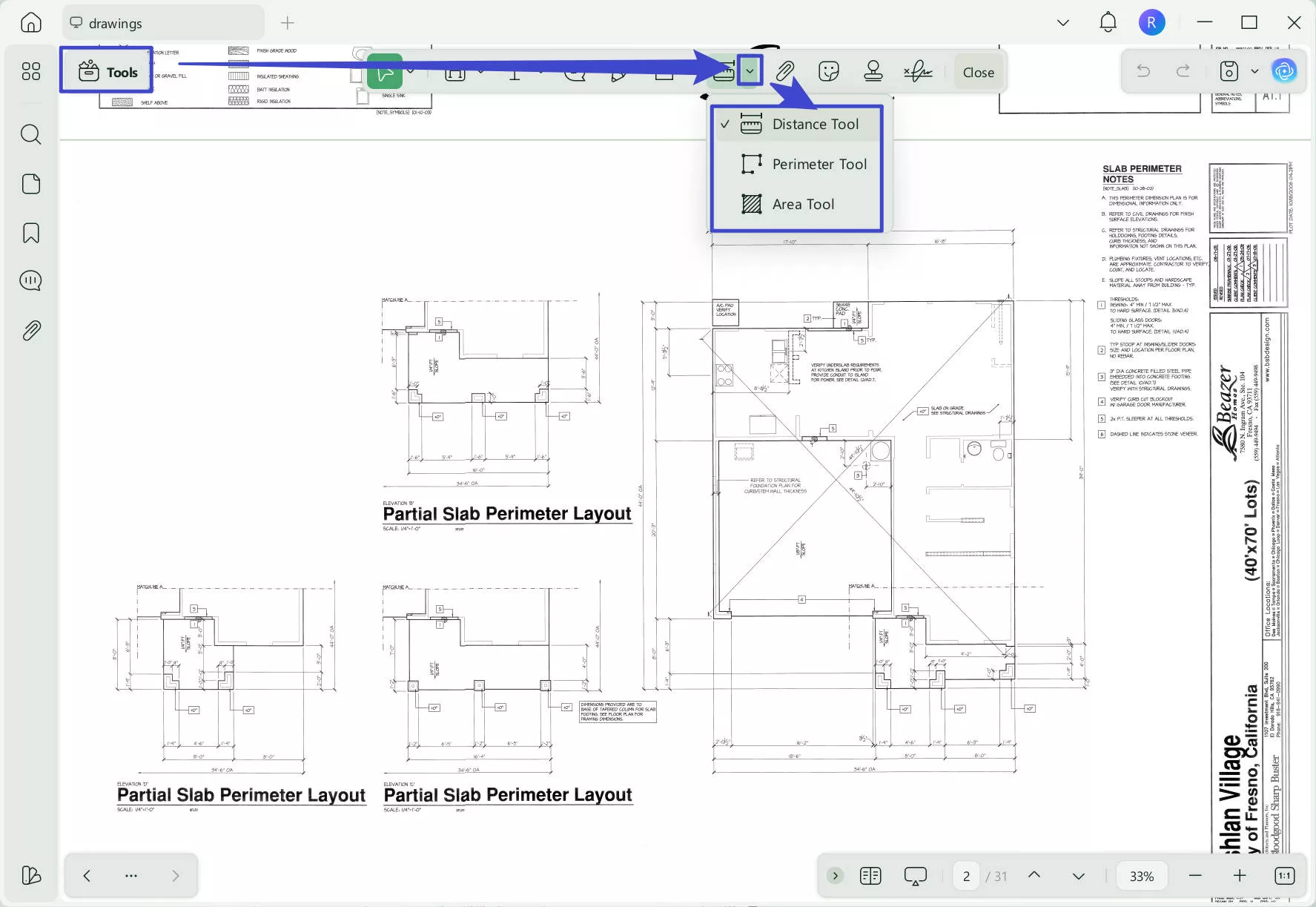This screenshot has height=907, width=1316.
Task: Expand the measurement tool dropdown arrow
Action: pos(751,71)
